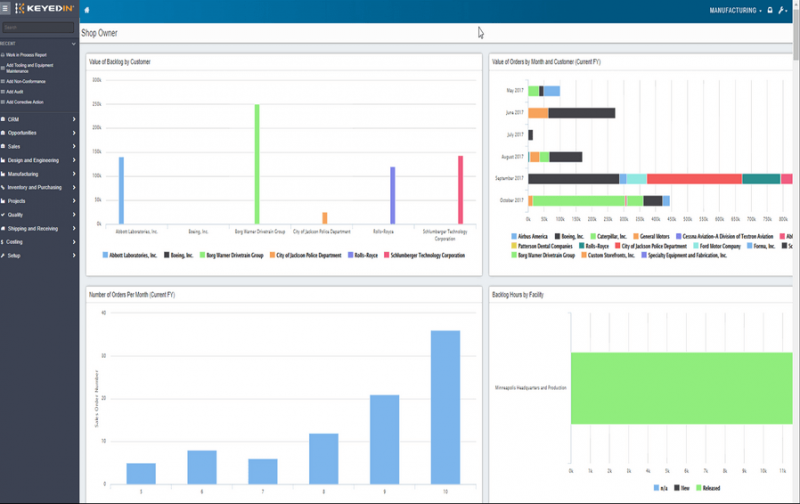The width and height of the screenshot is (800, 504).
Task: Open Add Corrective Action recent item
Action: click(x=25, y=102)
